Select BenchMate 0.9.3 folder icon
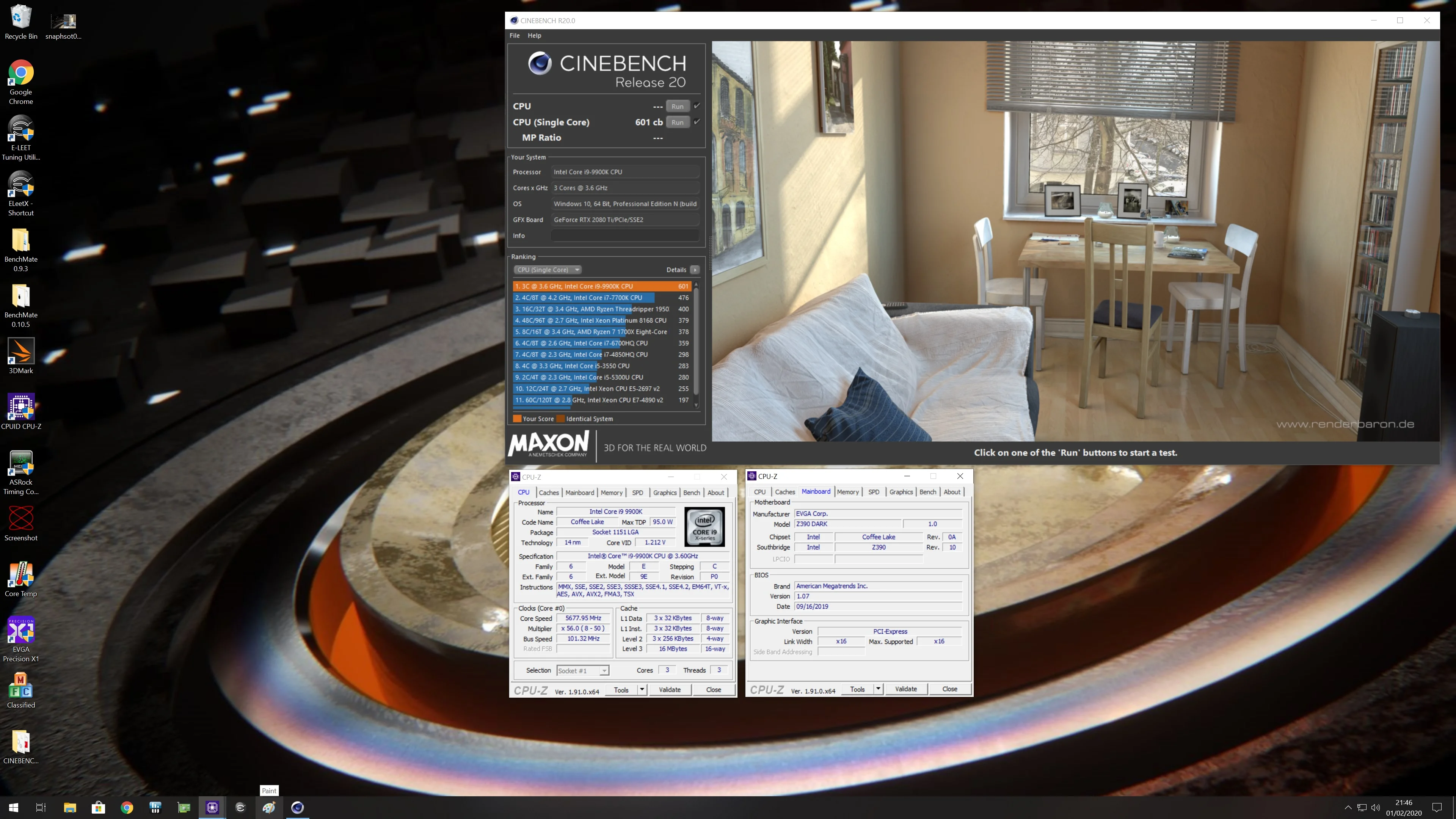The image size is (1456, 819). (x=21, y=250)
